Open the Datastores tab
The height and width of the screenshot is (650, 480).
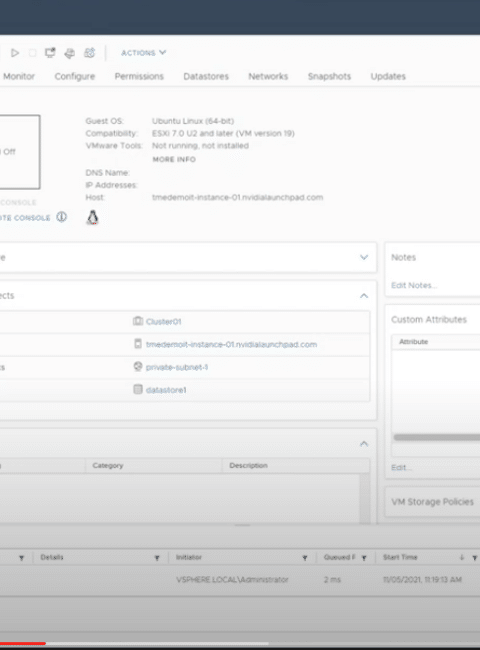pyautogui.click(x=206, y=76)
